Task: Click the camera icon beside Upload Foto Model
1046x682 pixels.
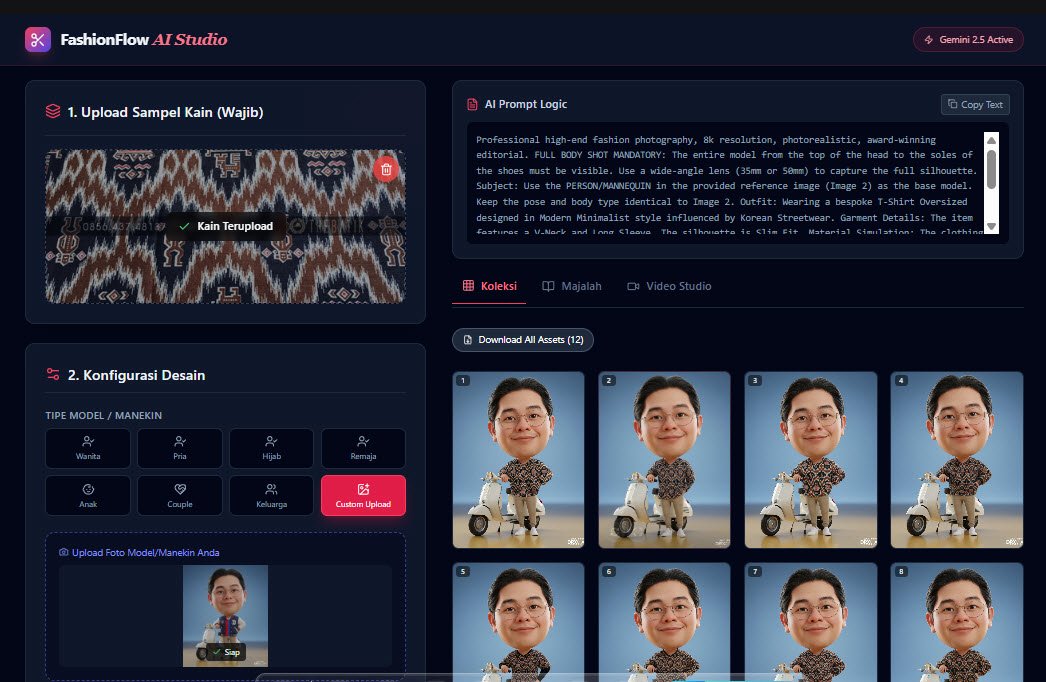Action: (x=64, y=553)
